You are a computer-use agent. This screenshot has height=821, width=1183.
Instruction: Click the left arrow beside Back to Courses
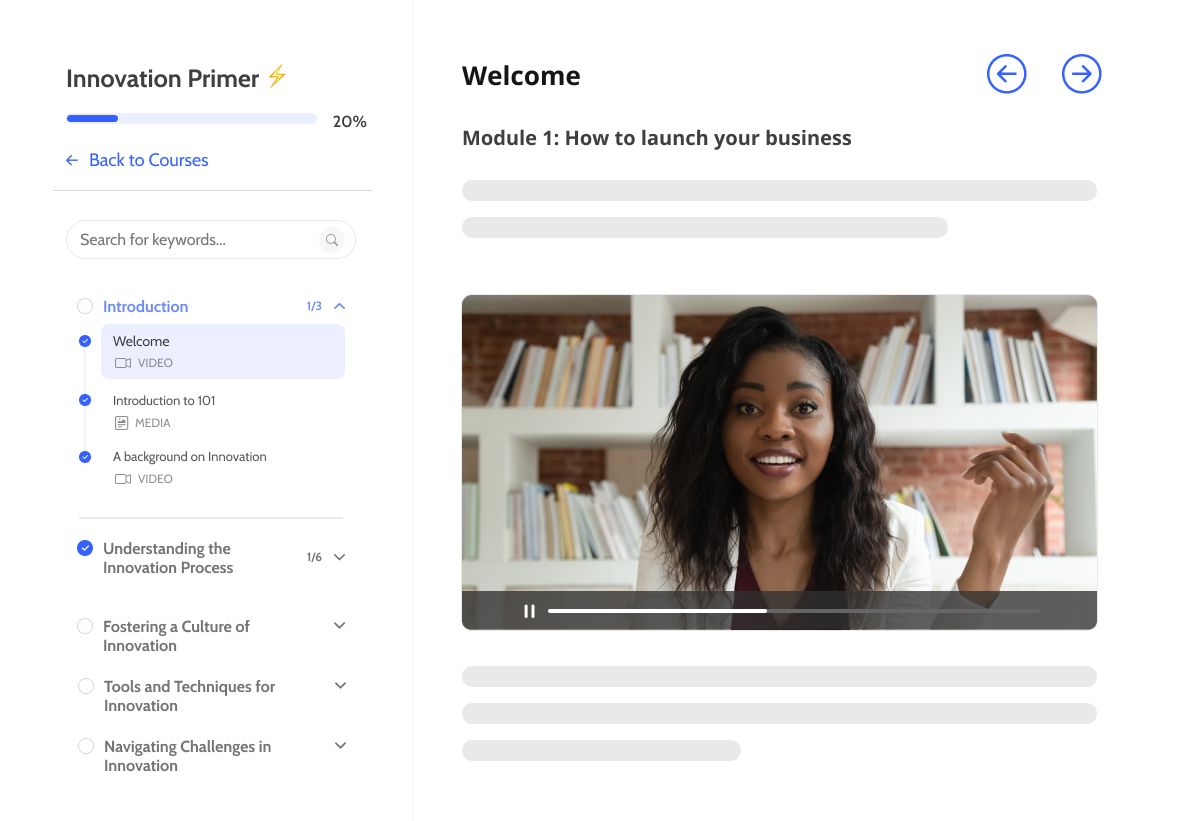(x=72, y=160)
